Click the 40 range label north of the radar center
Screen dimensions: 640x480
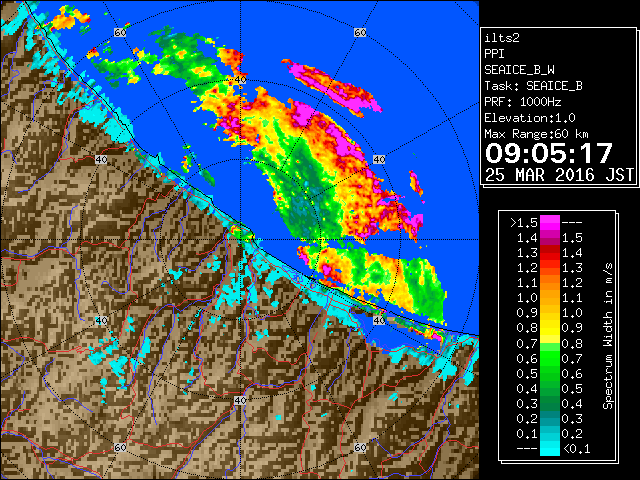point(240,80)
